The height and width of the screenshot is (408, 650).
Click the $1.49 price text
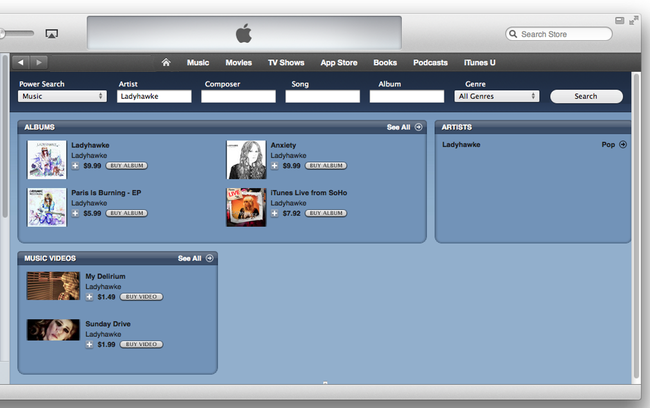coord(106,297)
